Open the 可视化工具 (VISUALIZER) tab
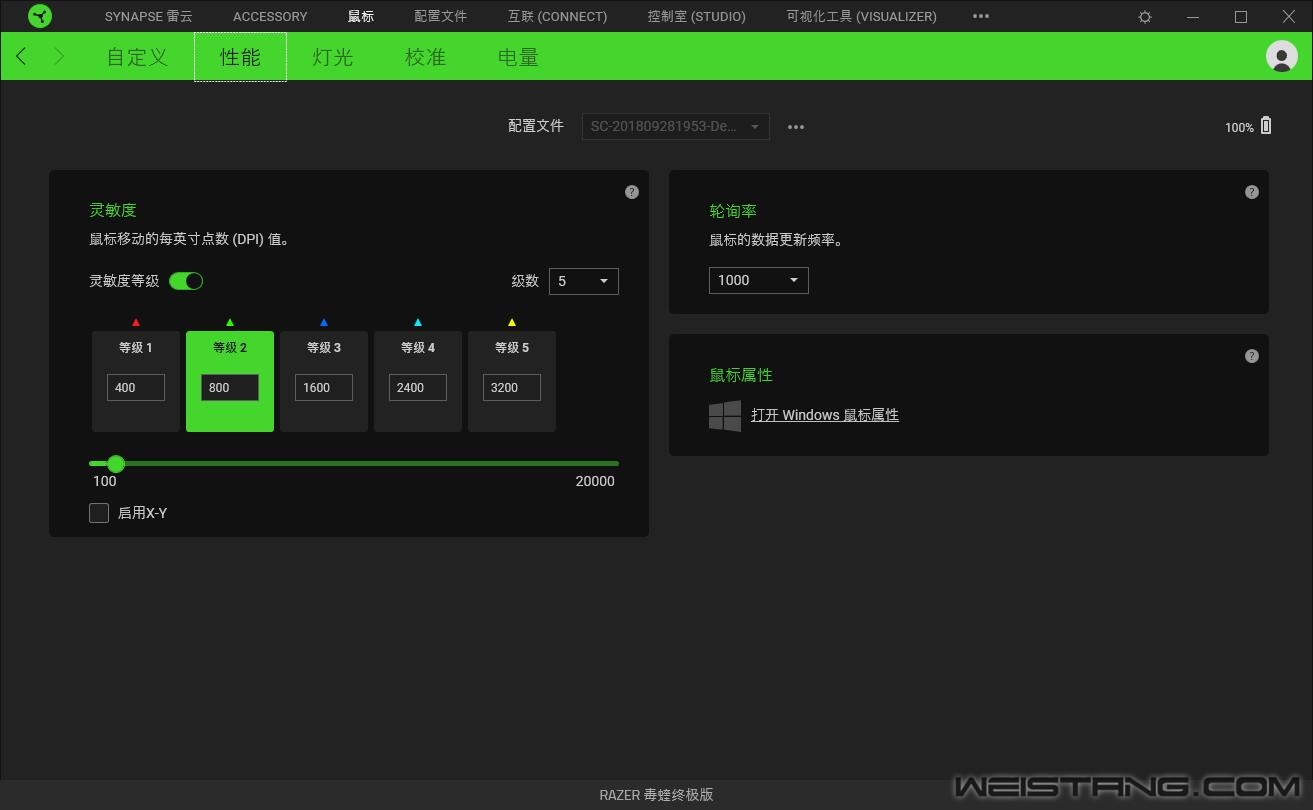Image resolution: width=1313 pixels, height=810 pixels. pos(861,16)
